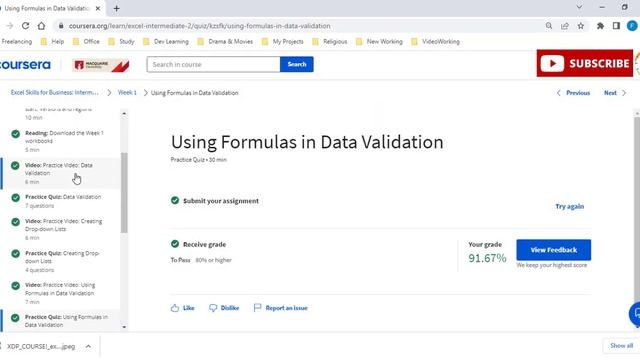Open Practice Video: Data Validation item
Screen dimensions: 640x360
point(60,173)
